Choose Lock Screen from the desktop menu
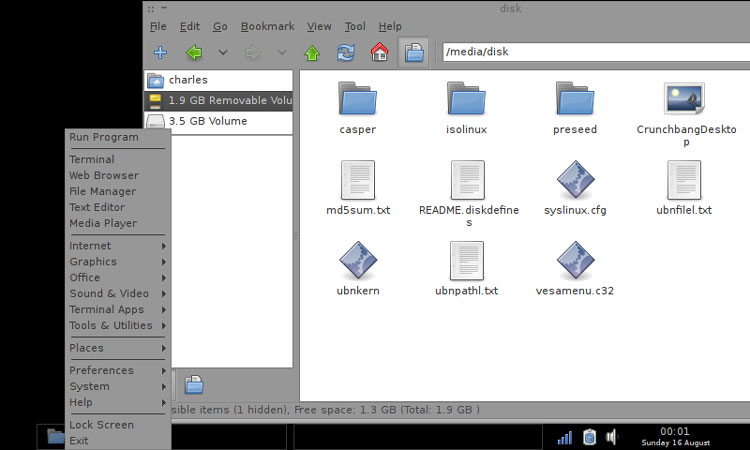750x450 pixels. point(118,425)
